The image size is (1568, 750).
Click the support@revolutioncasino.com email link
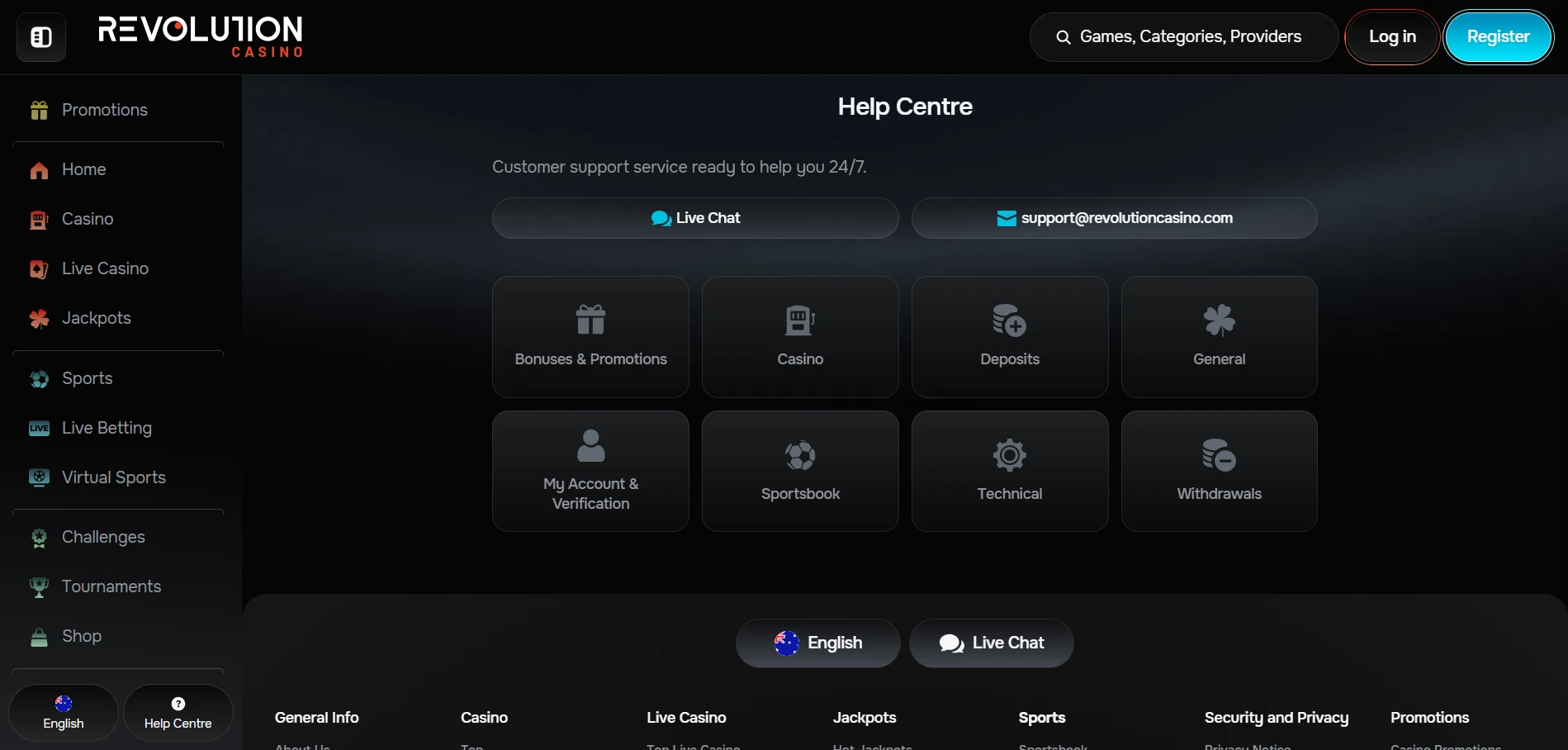pos(1114,218)
